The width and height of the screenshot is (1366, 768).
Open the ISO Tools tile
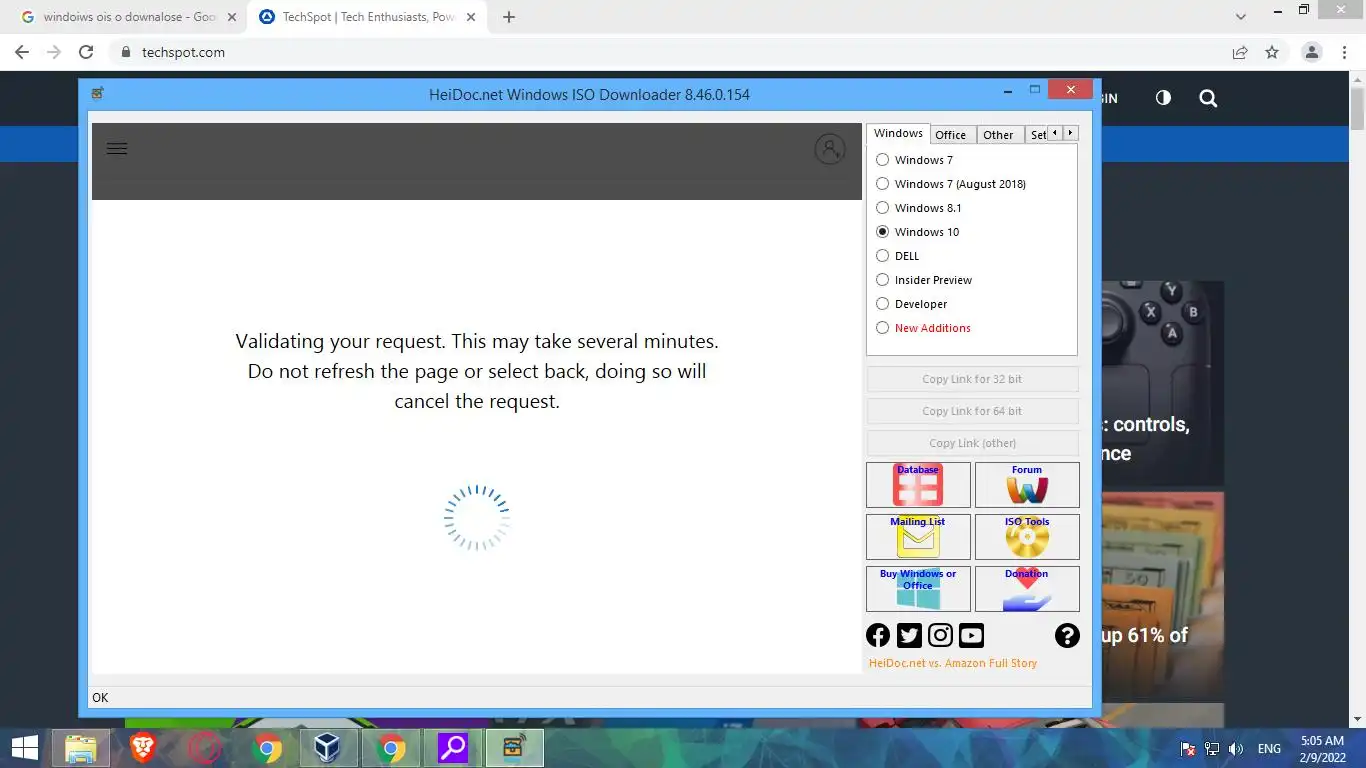(x=1027, y=536)
